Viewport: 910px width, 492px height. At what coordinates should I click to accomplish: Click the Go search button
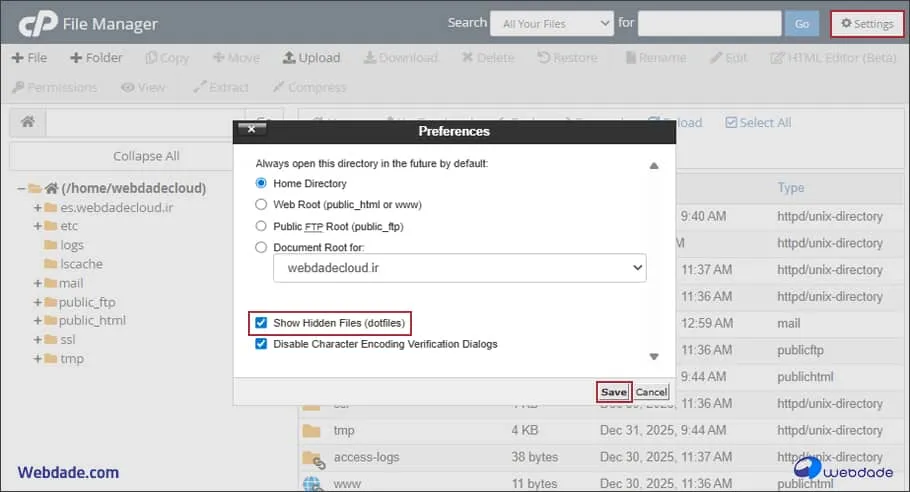tap(801, 24)
